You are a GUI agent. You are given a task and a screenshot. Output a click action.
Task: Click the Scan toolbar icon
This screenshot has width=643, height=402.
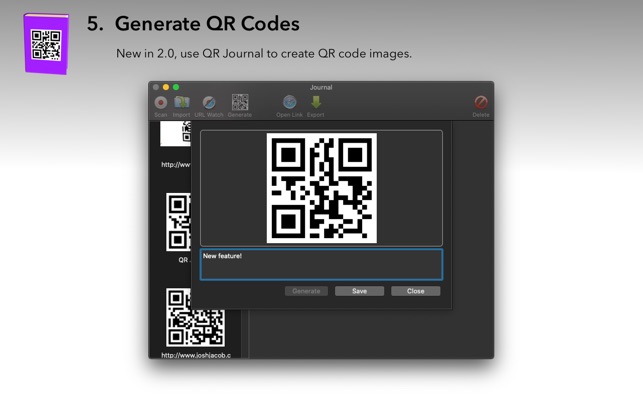point(160,103)
